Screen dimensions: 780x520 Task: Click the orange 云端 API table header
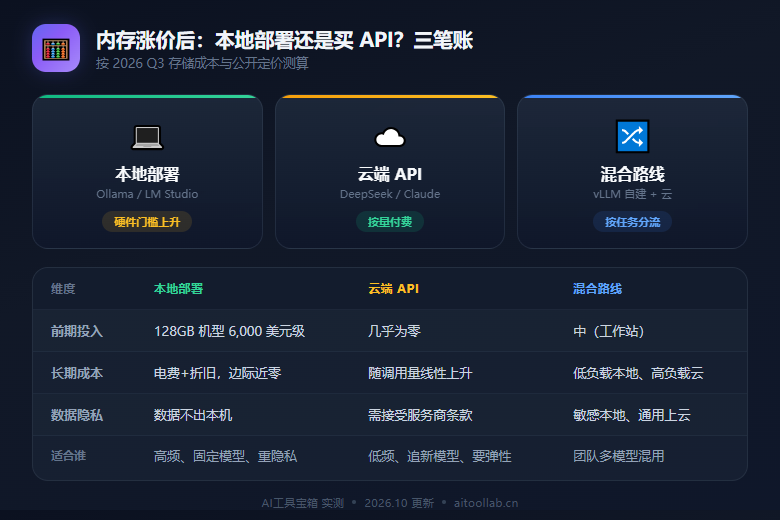click(393, 289)
